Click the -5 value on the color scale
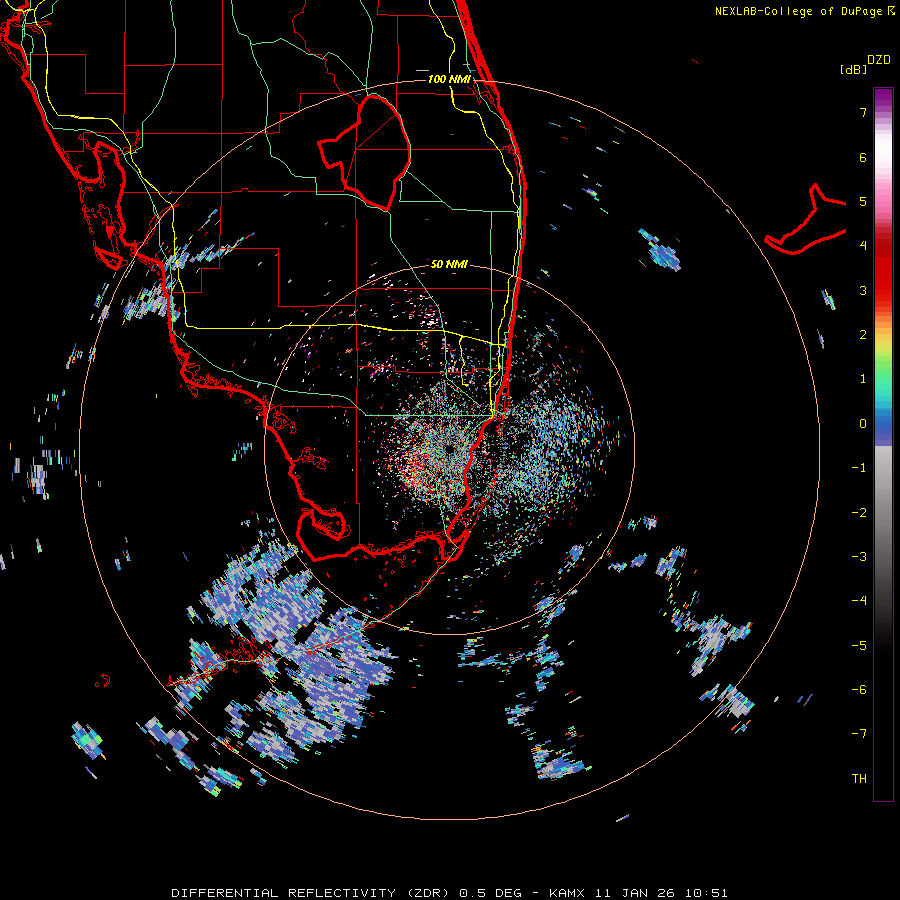This screenshot has height=900, width=900. (x=859, y=645)
